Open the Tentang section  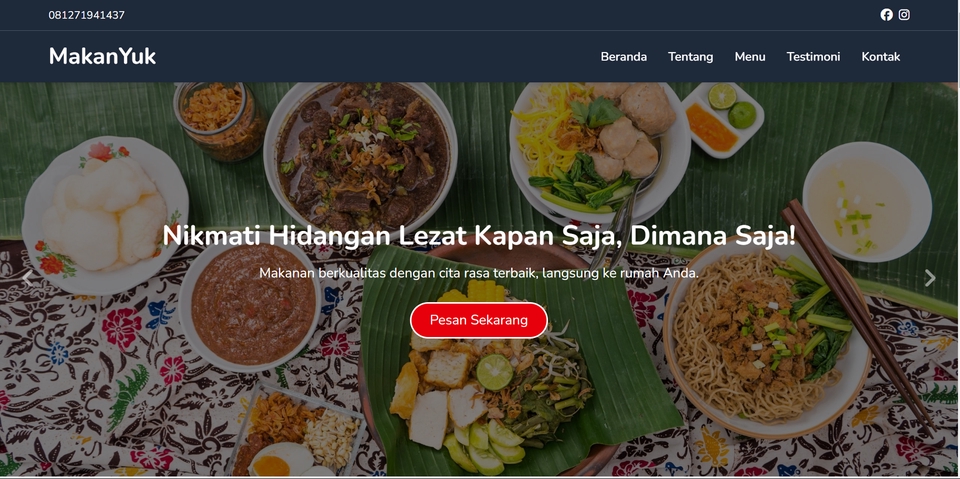690,57
